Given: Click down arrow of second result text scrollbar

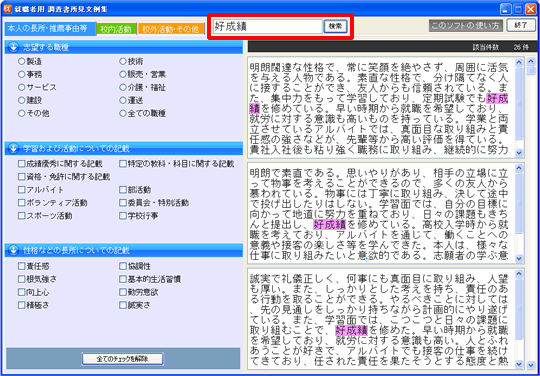Looking at the screenshot, I should [519, 258].
